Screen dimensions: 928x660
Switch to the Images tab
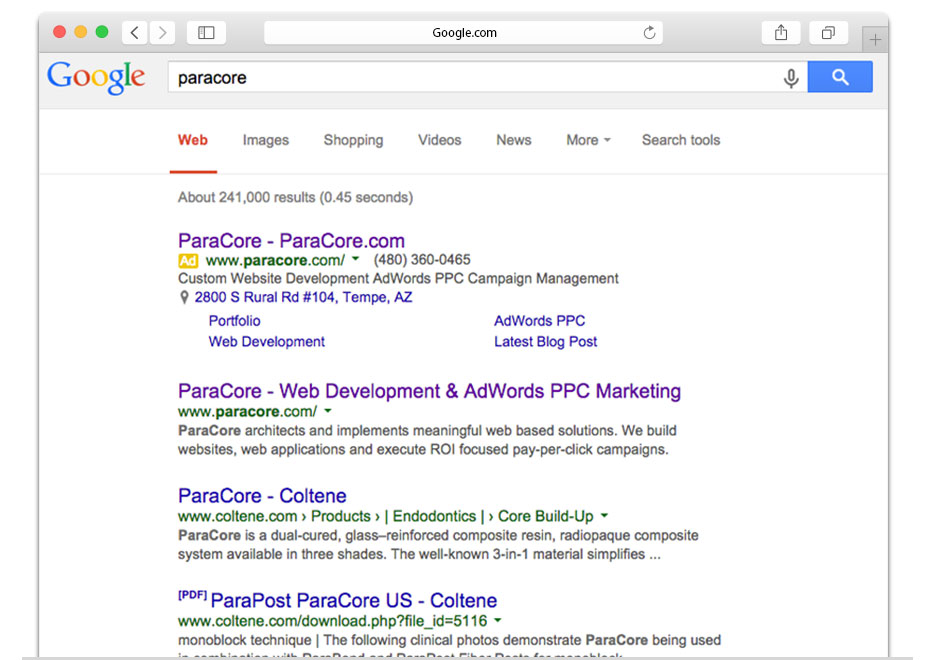(266, 140)
